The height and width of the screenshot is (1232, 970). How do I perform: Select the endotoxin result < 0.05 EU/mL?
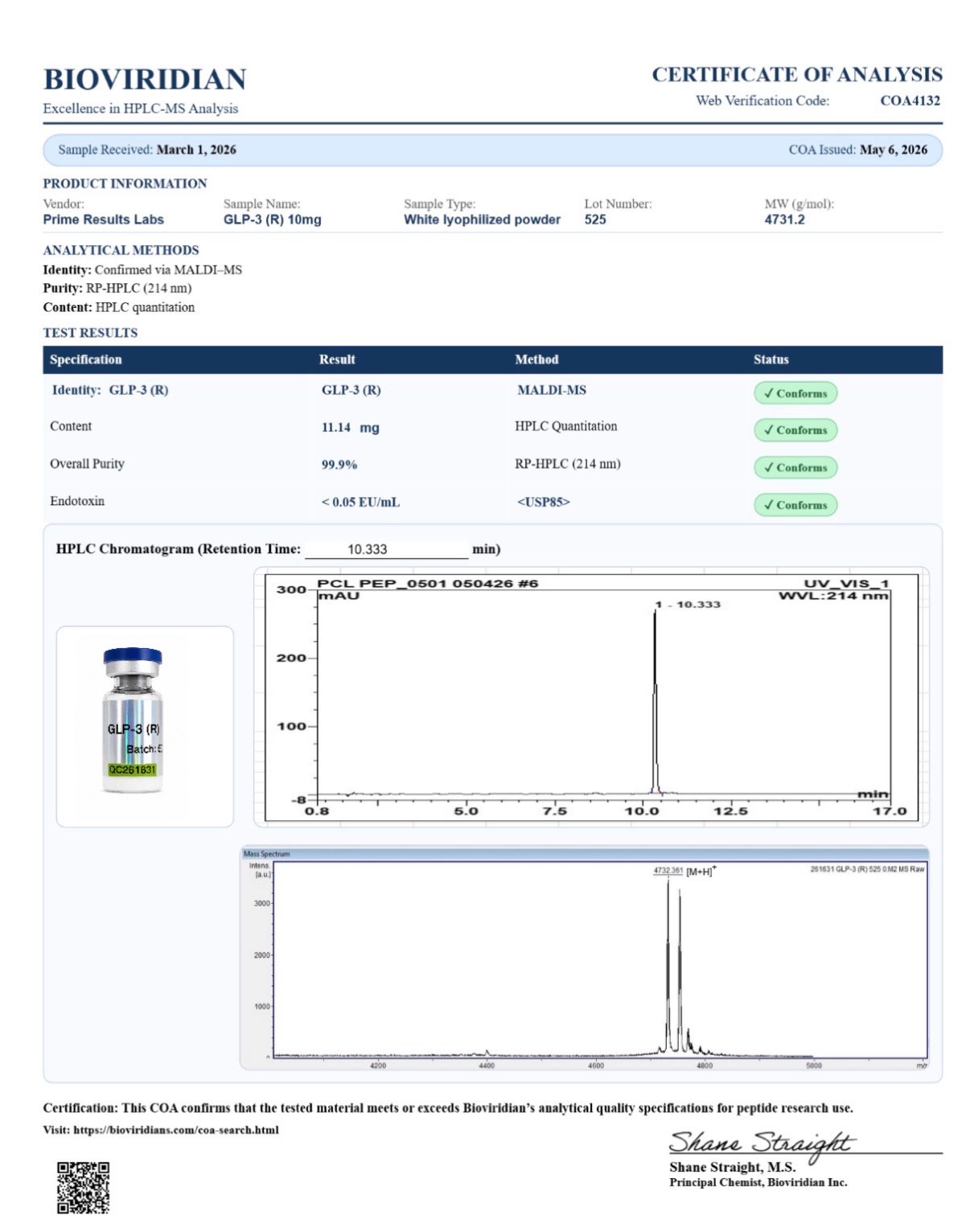pos(360,503)
